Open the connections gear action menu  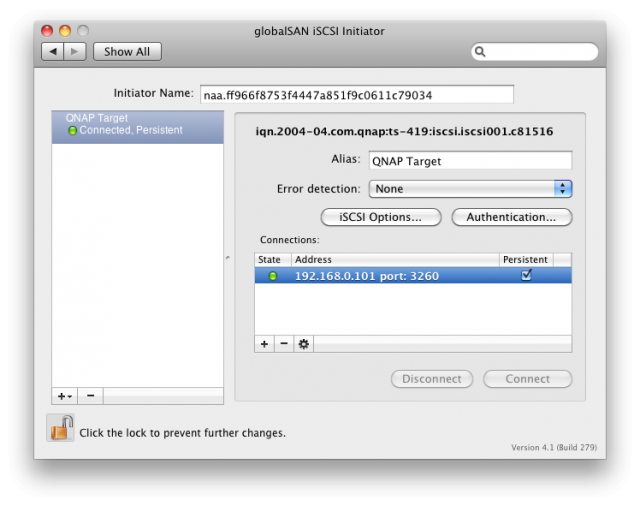tap(303, 344)
